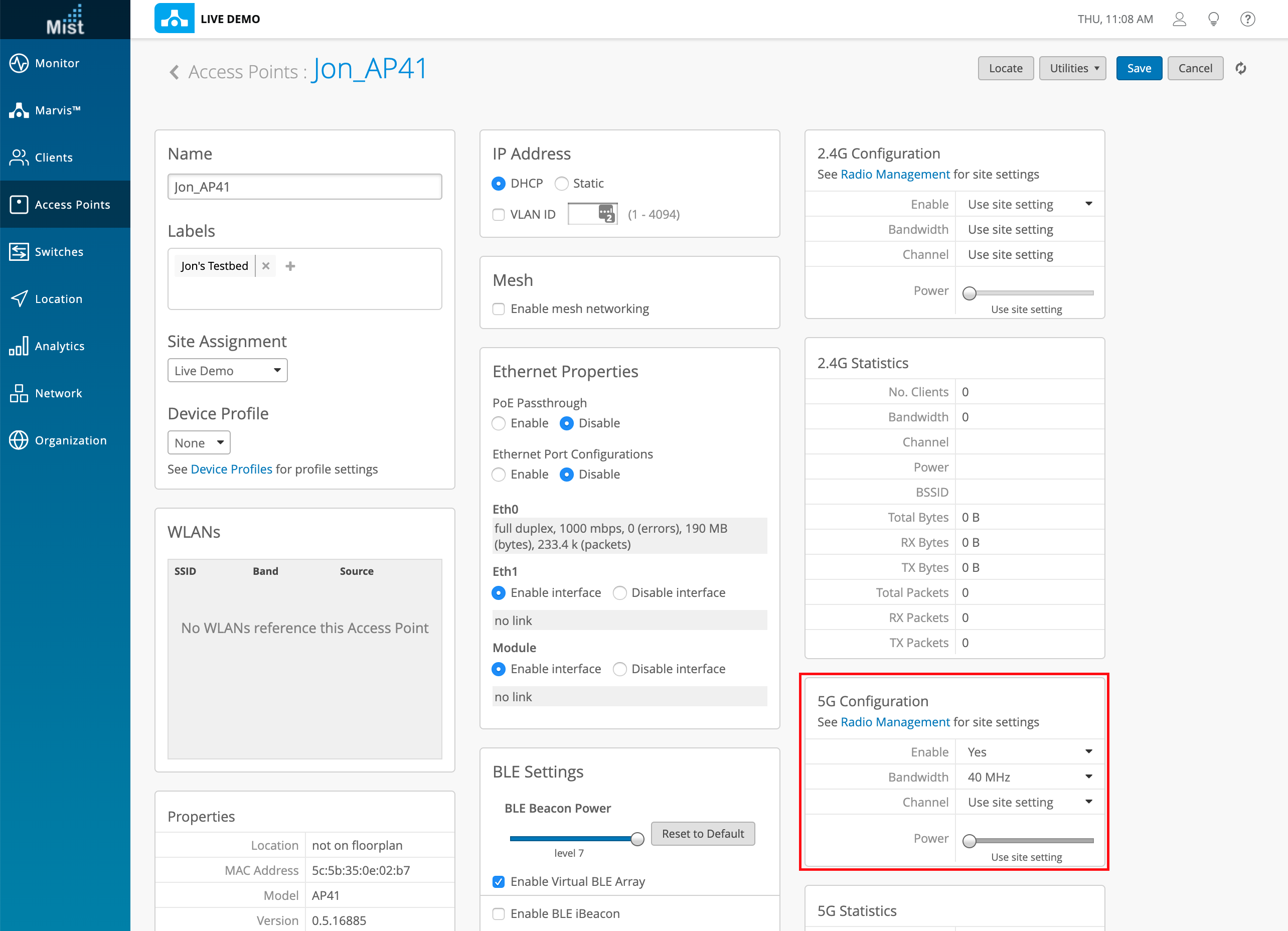Click the Name input field Jon_AP41

(x=304, y=187)
